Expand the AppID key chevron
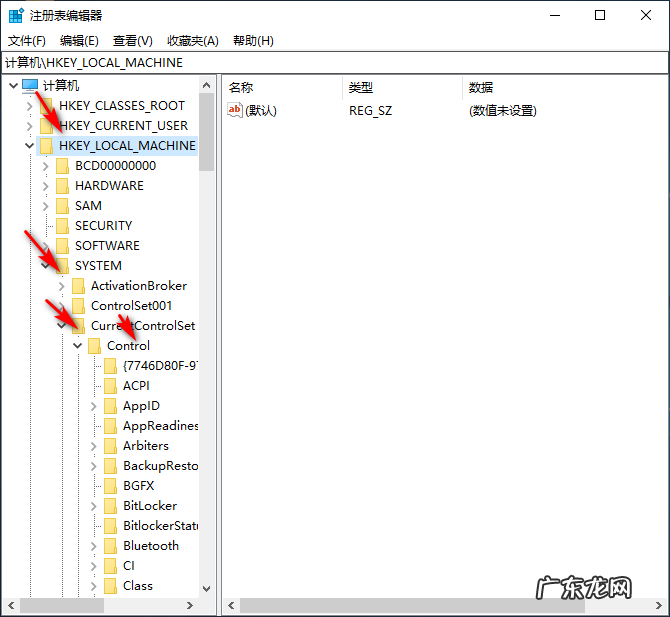670x617 pixels. 94,406
